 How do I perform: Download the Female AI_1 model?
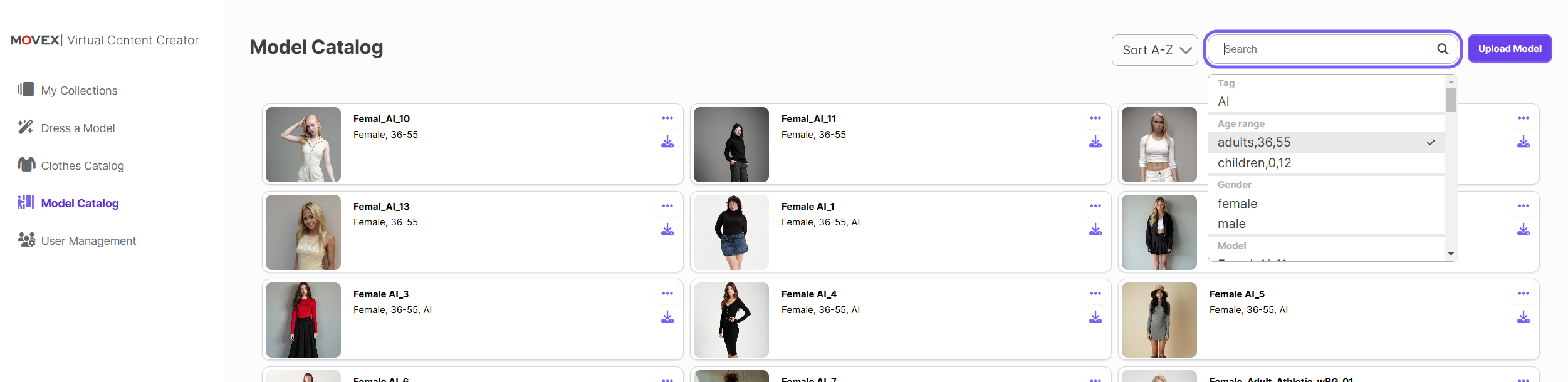click(x=1095, y=229)
